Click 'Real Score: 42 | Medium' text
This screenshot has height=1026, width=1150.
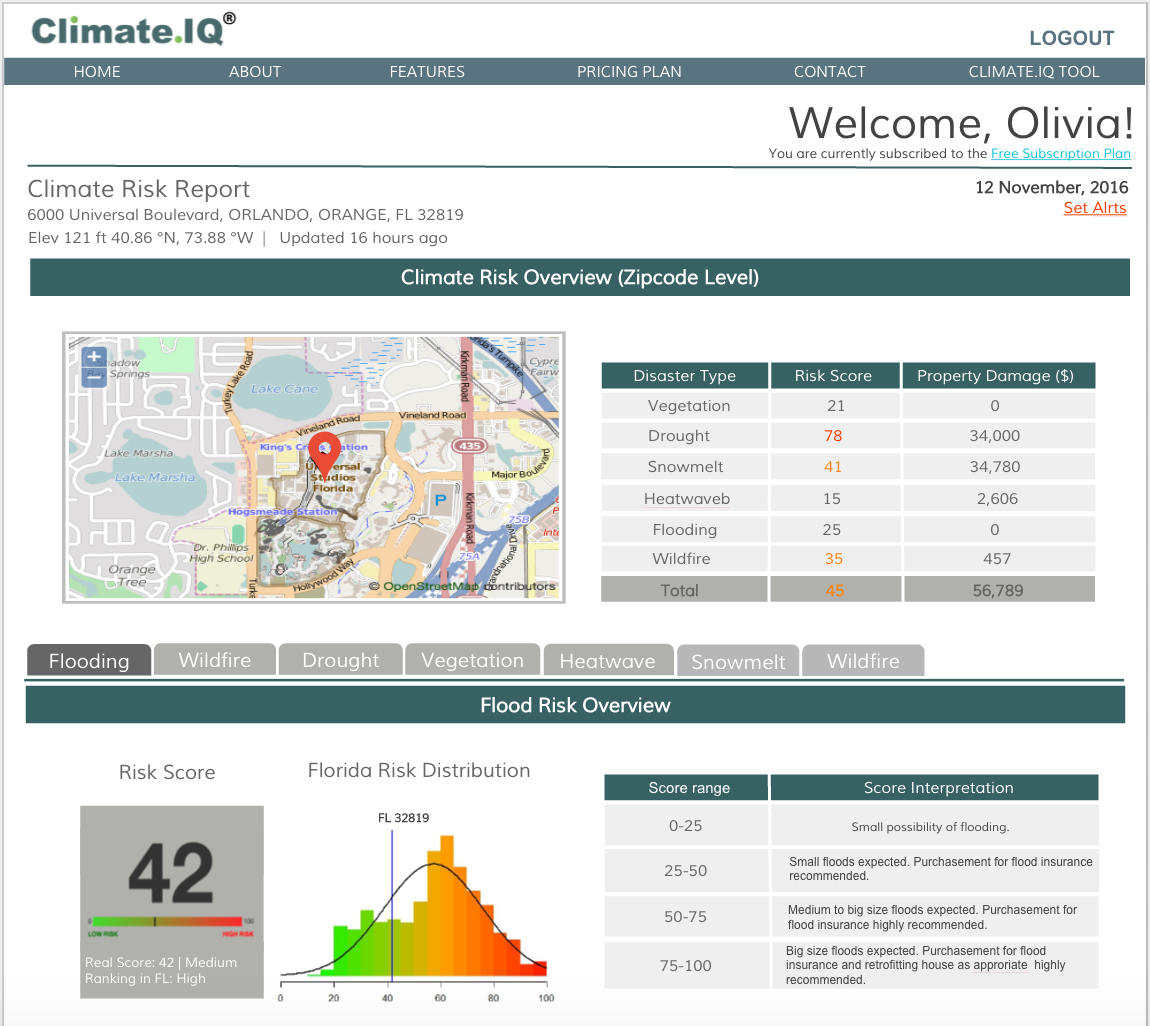click(161, 962)
